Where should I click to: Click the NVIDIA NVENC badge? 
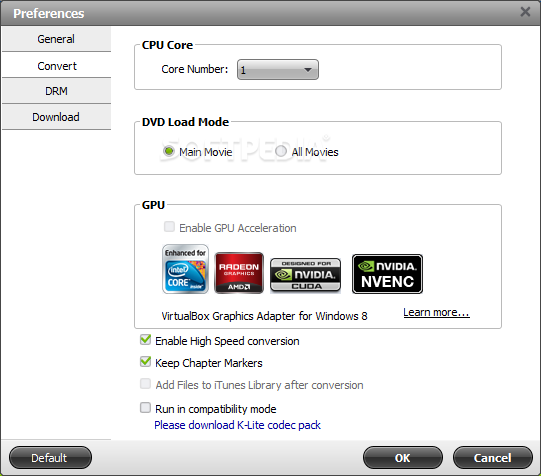[x=387, y=274]
